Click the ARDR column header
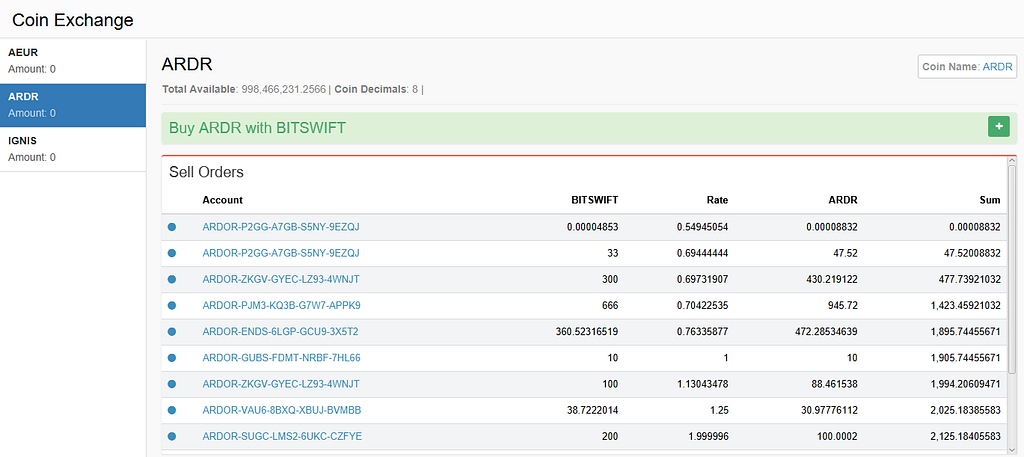 pos(844,200)
